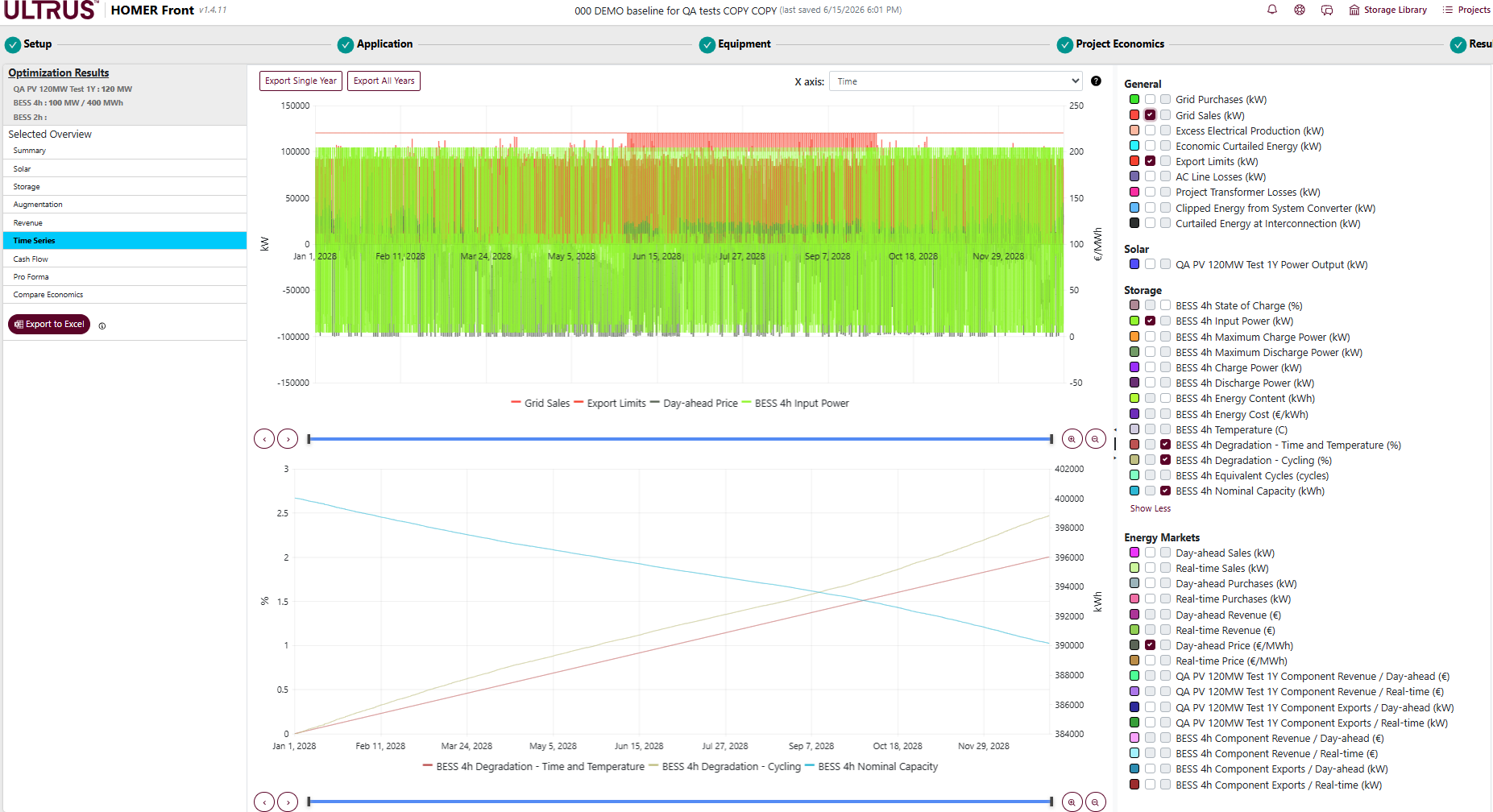
Task: Uncheck BESS 4h Input Power series
Action: [1151, 321]
